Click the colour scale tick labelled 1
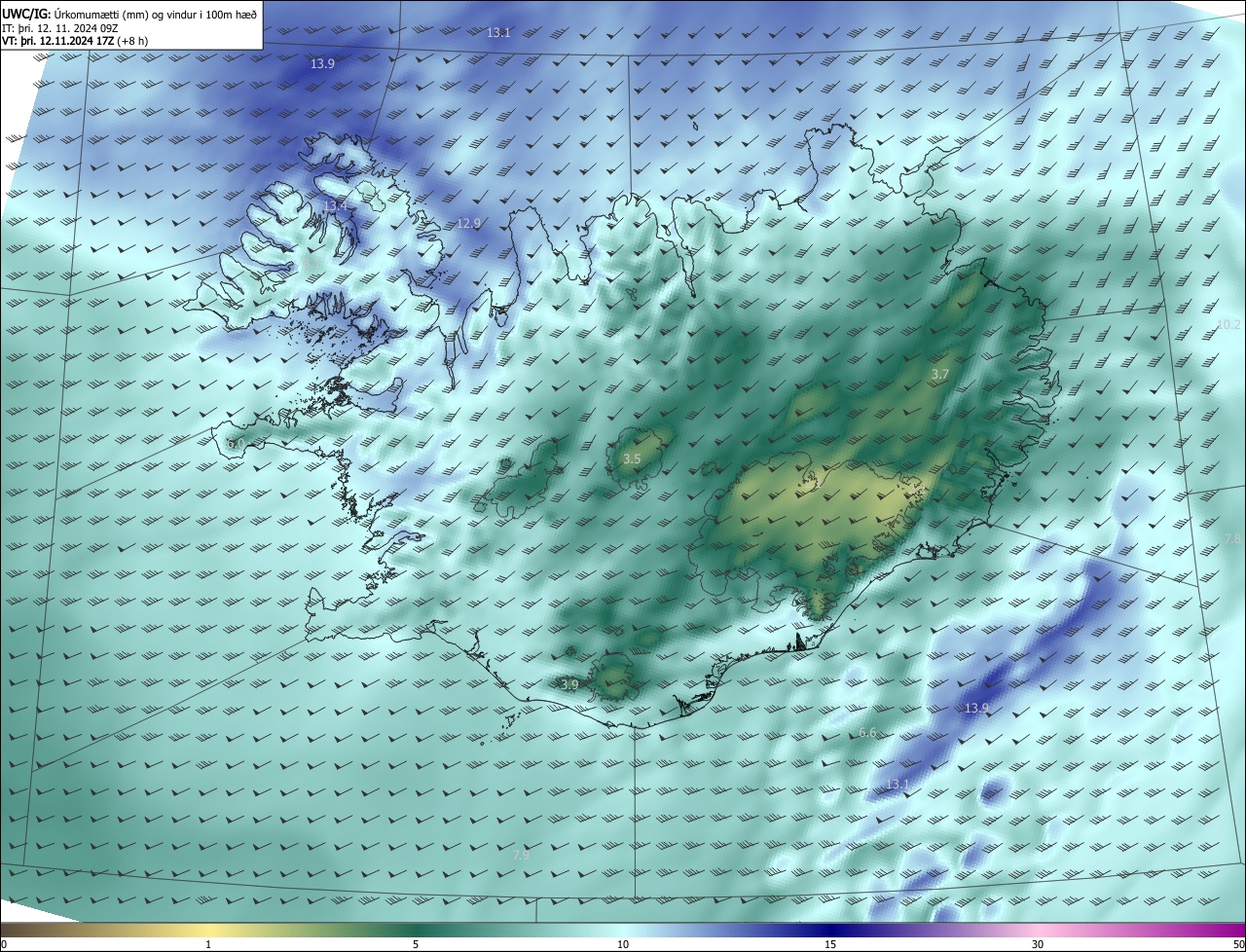 (x=208, y=944)
